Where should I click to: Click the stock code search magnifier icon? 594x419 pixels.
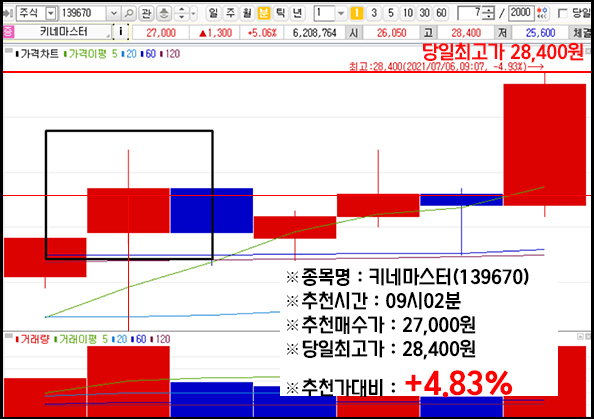[x=129, y=13]
